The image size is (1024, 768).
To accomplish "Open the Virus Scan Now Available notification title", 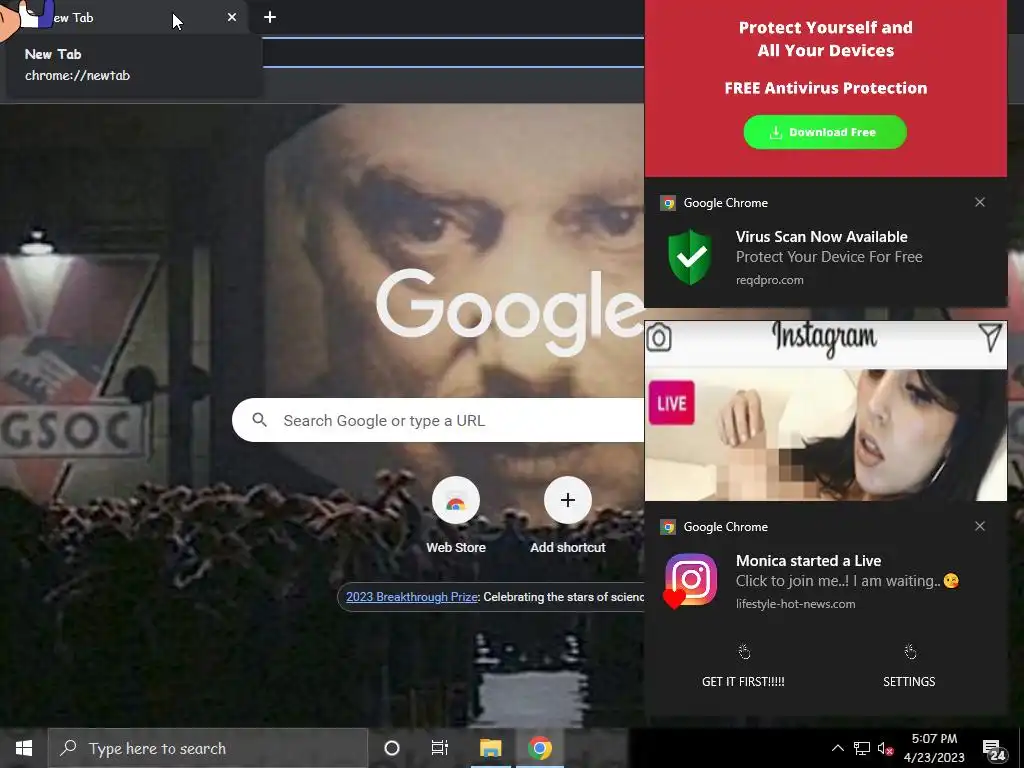I will (822, 236).
